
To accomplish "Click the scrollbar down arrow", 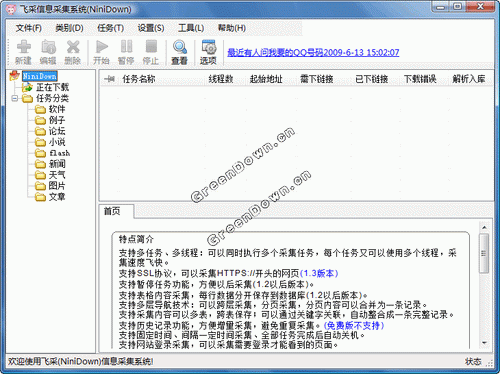I will click(484, 343).
